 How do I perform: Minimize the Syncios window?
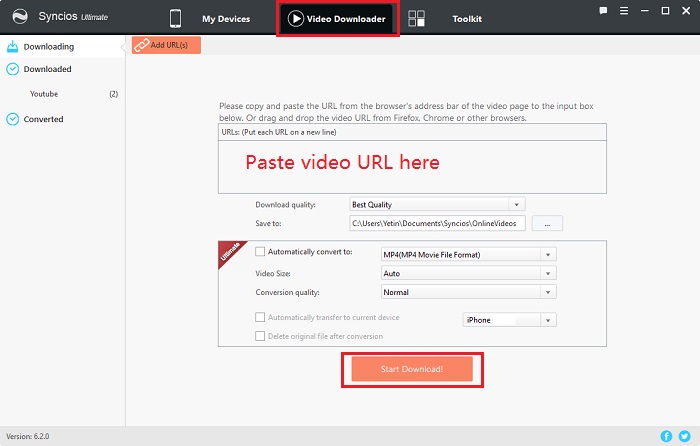645,11
